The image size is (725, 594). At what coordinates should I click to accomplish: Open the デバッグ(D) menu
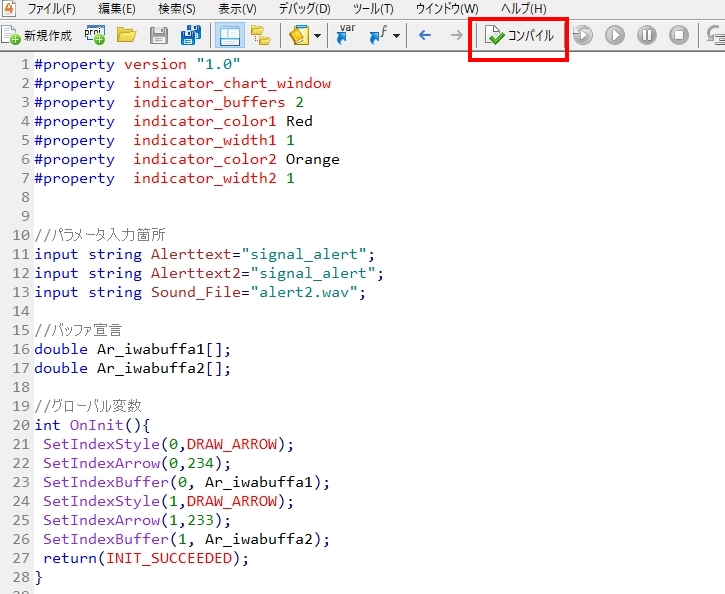304,9
